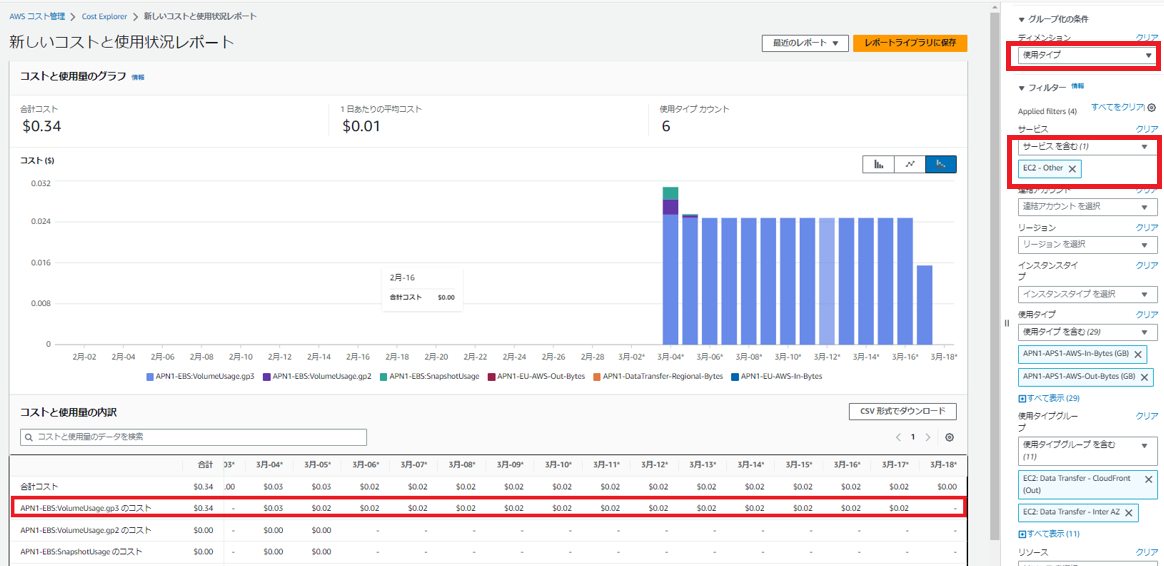Viewport: 1164px width, 566px height.
Task: Remove EC2: Data Transfer - CloudFront (Out) chip
Action: (1149, 479)
